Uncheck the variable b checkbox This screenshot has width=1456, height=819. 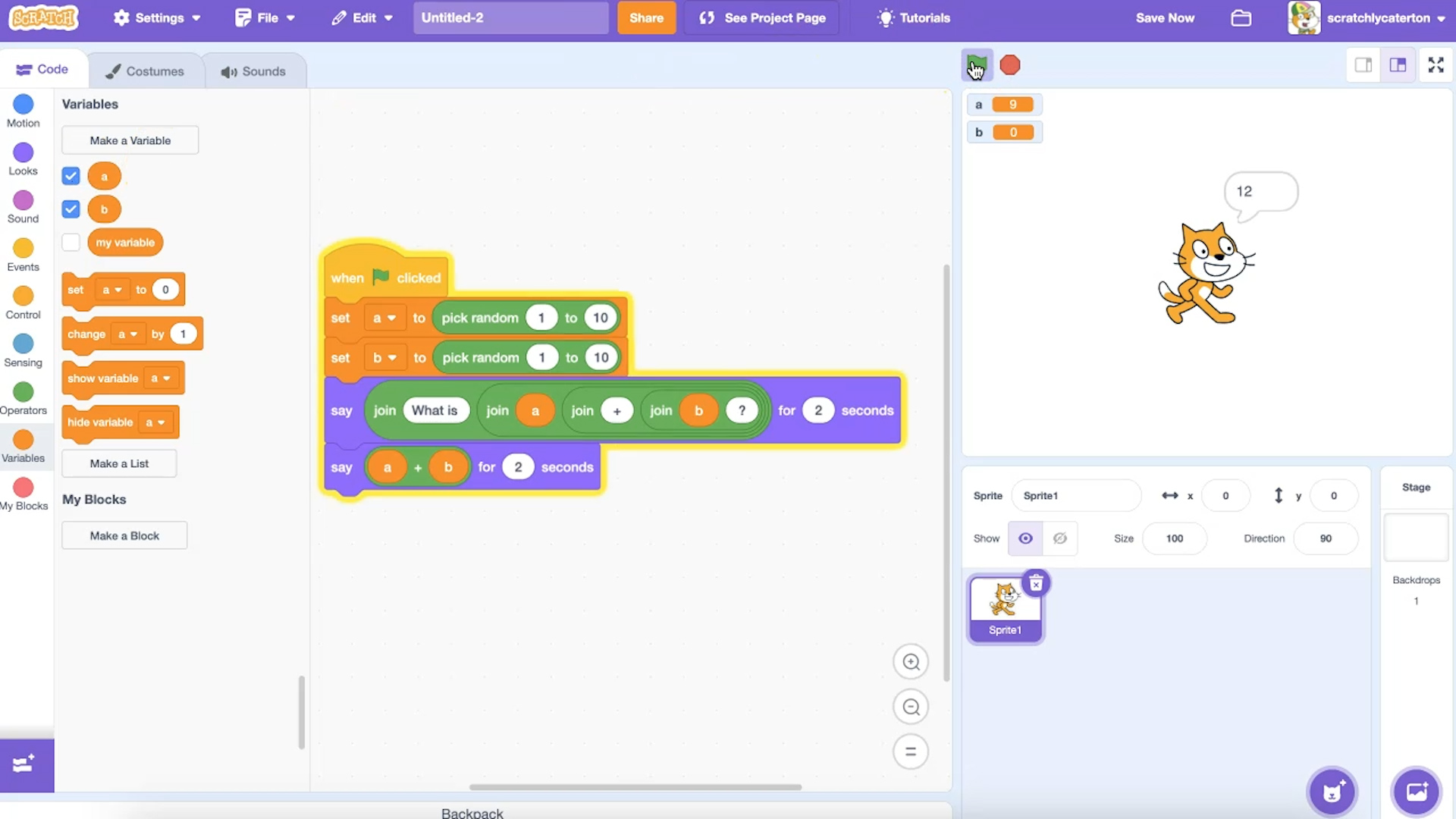(x=71, y=209)
